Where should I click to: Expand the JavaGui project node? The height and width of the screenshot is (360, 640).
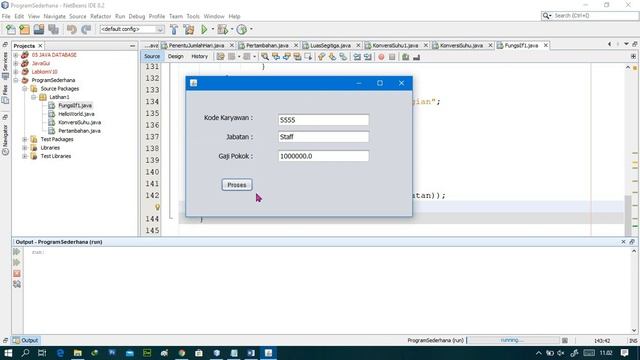pyautogui.click(x=16, y=63)
